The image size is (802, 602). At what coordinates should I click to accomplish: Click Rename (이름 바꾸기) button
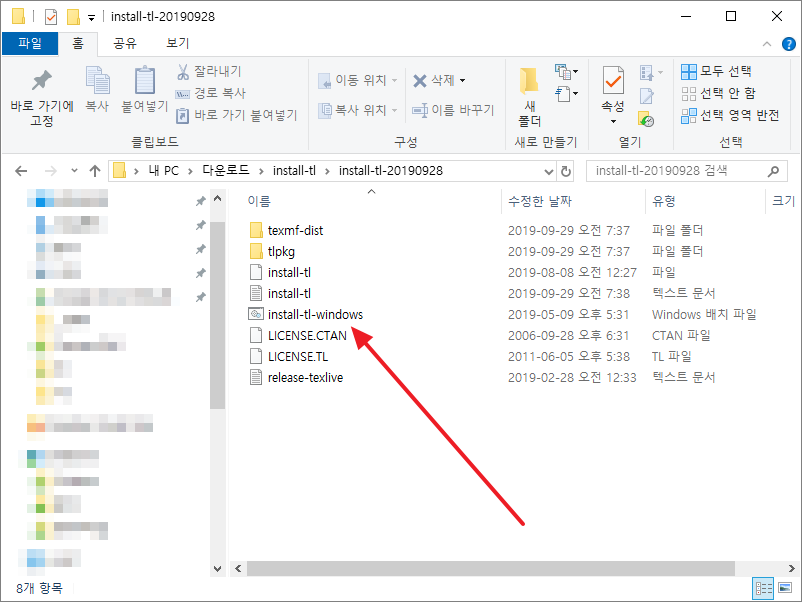453,110
